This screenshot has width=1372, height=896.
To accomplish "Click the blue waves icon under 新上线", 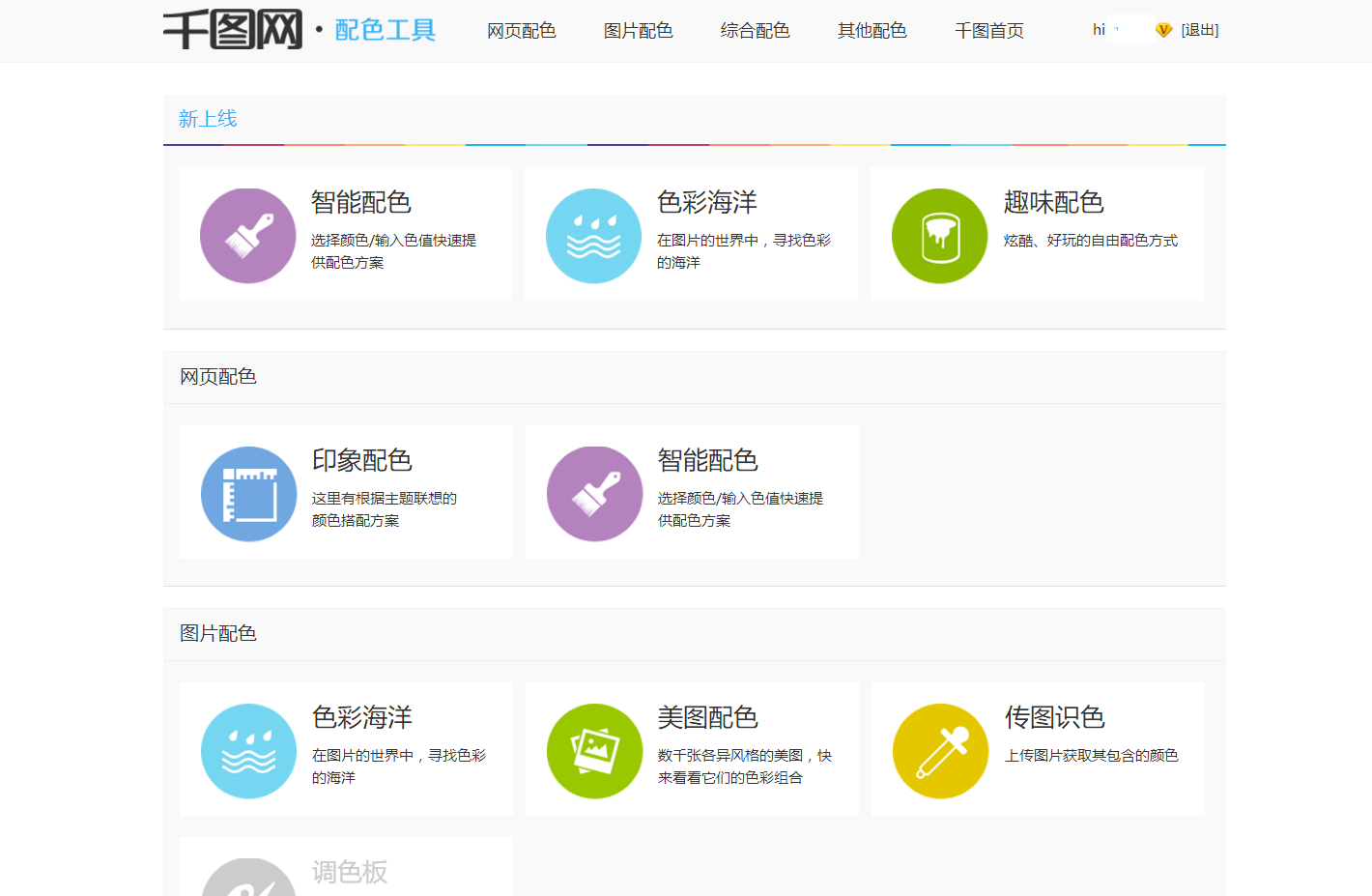I will click(593, 236).
